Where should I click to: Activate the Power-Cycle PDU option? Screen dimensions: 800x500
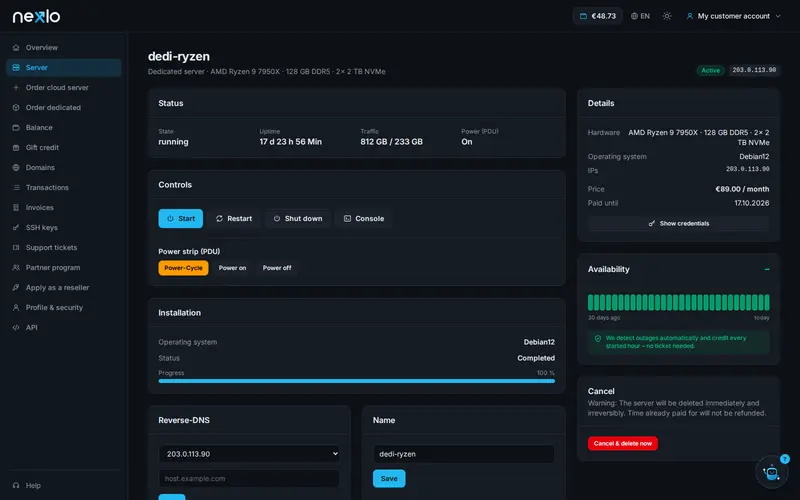pyautogui.click(x=183, y=268)
